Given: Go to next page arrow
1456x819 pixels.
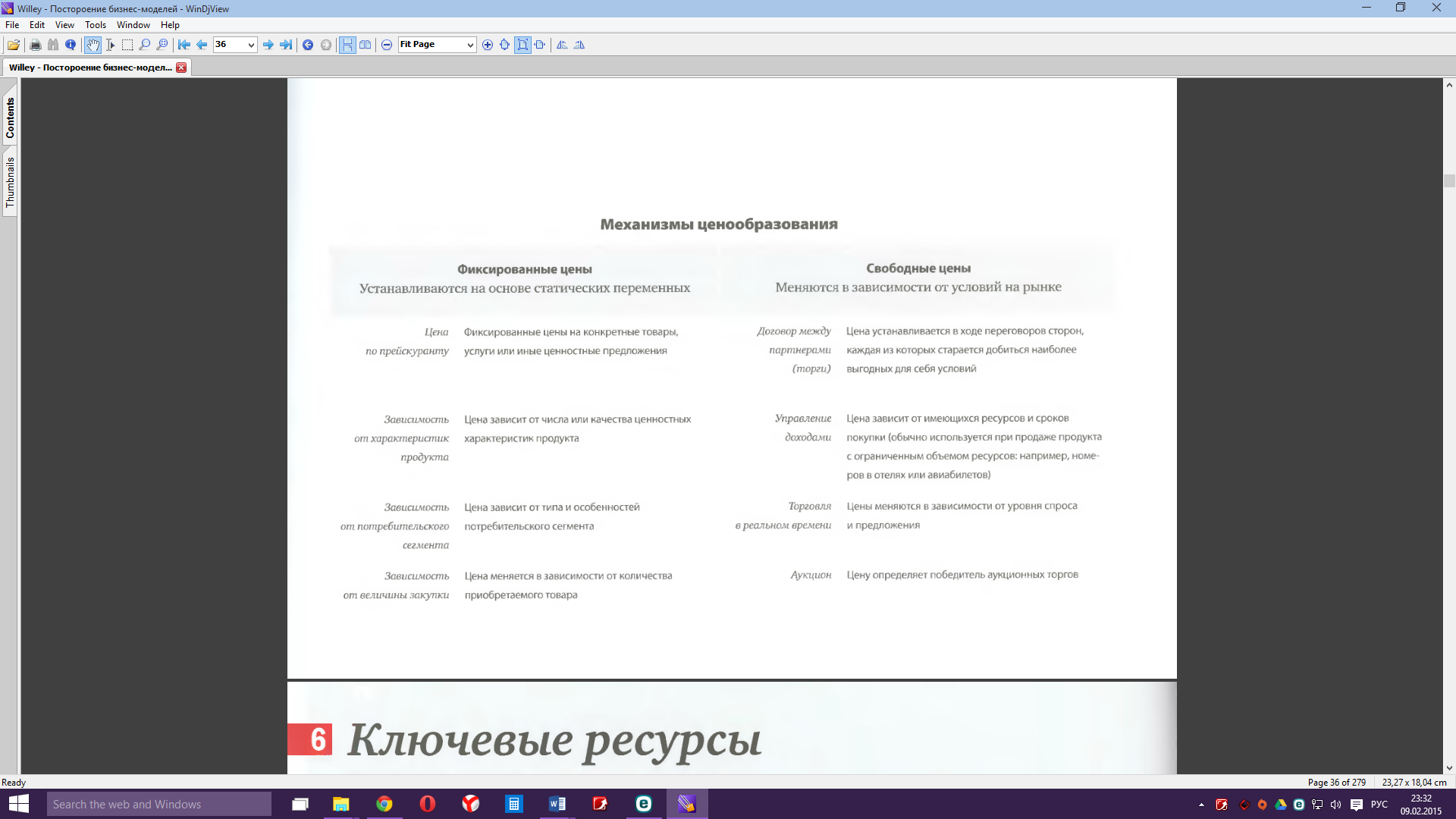Looking at the screenshot, I should pos(268,45).
